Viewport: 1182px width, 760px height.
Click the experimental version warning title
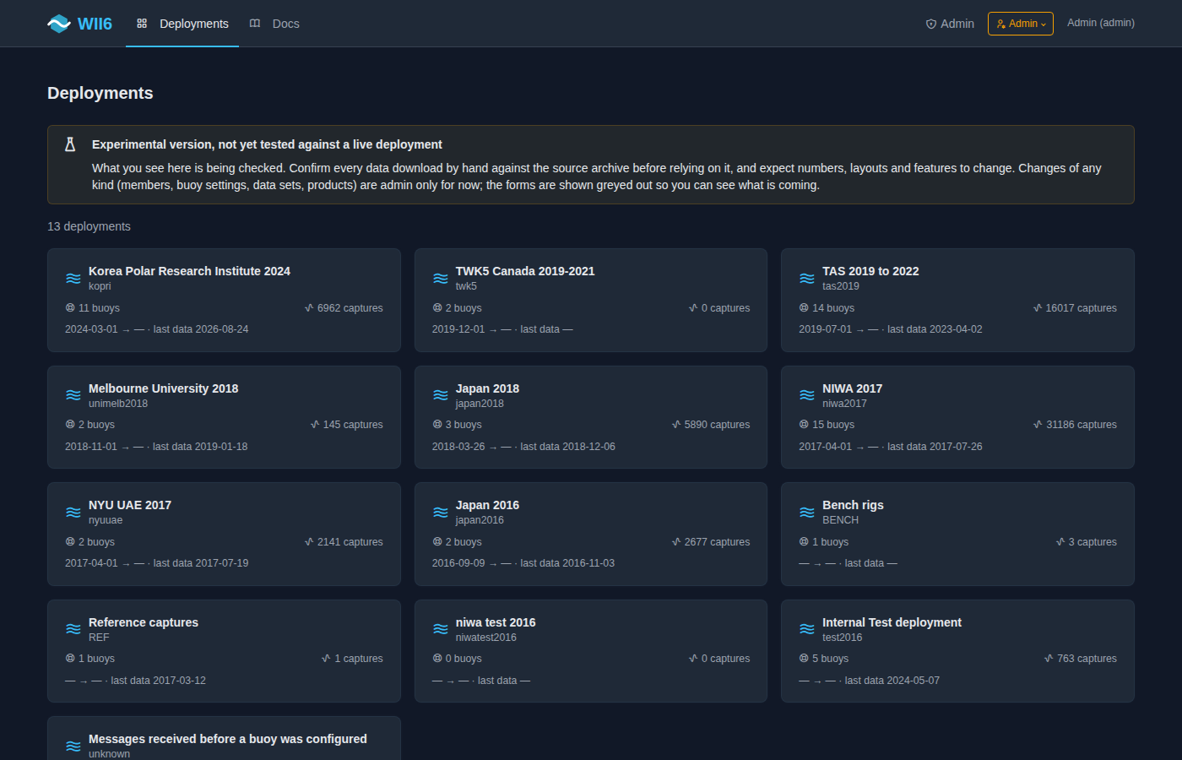(267, 144)
